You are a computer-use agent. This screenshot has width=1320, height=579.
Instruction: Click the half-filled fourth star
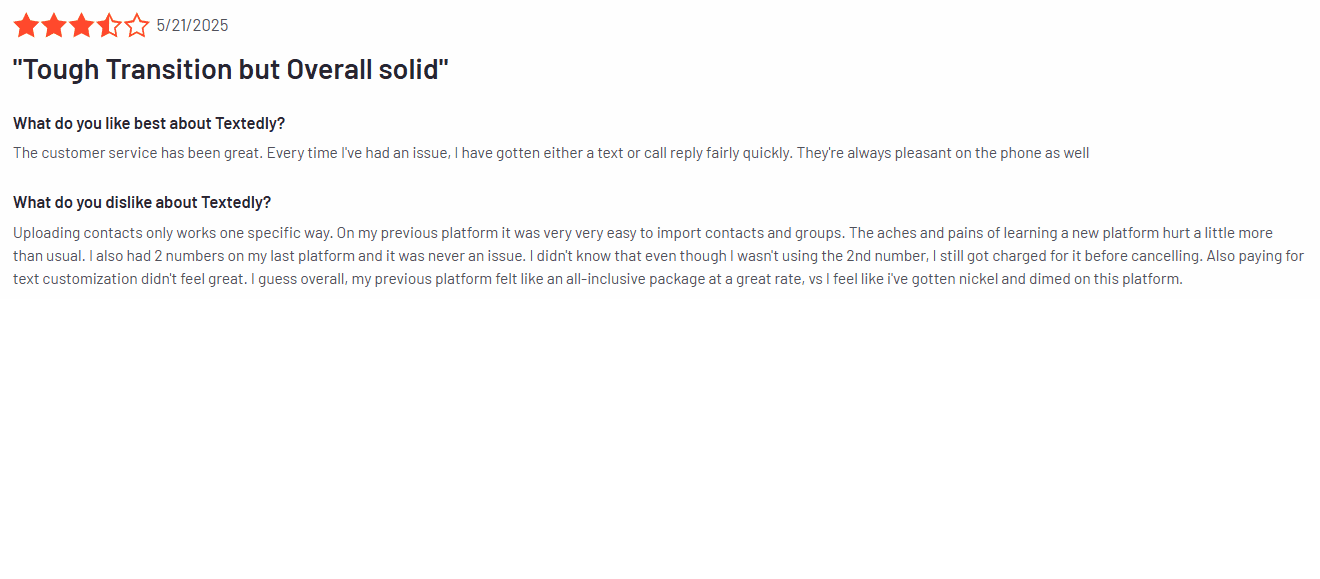coord(108,25)
